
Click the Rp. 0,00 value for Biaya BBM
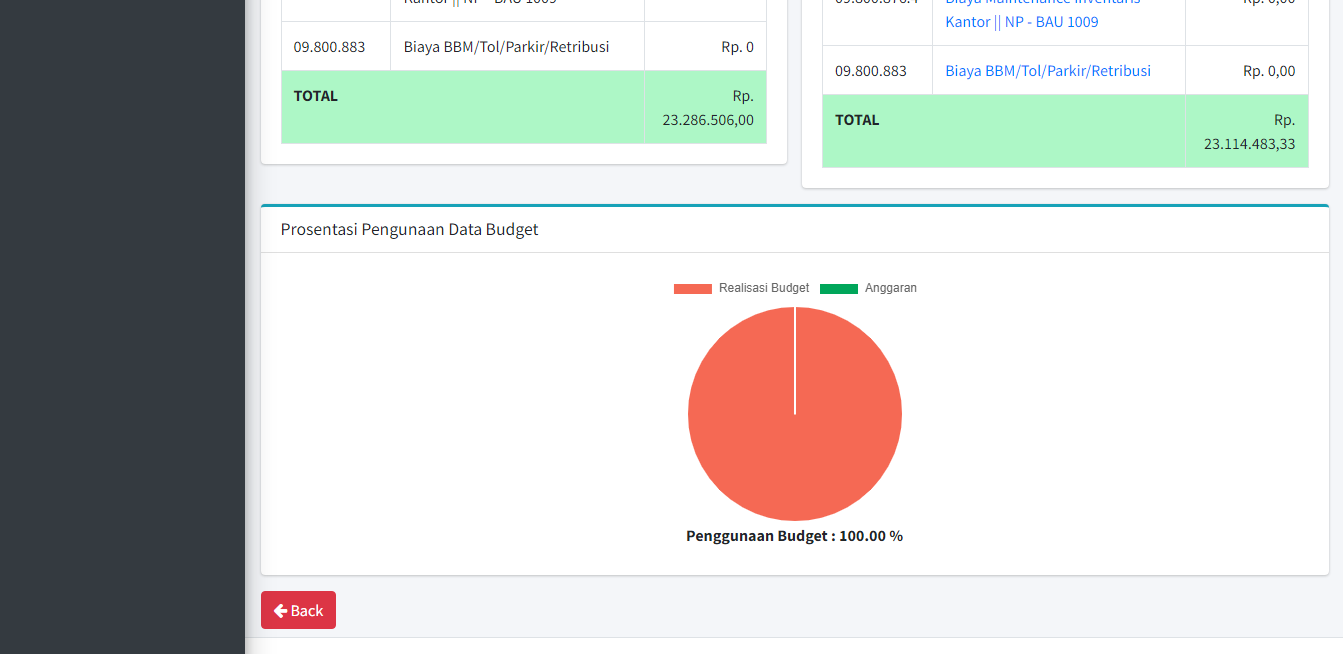click(1268, 71)
